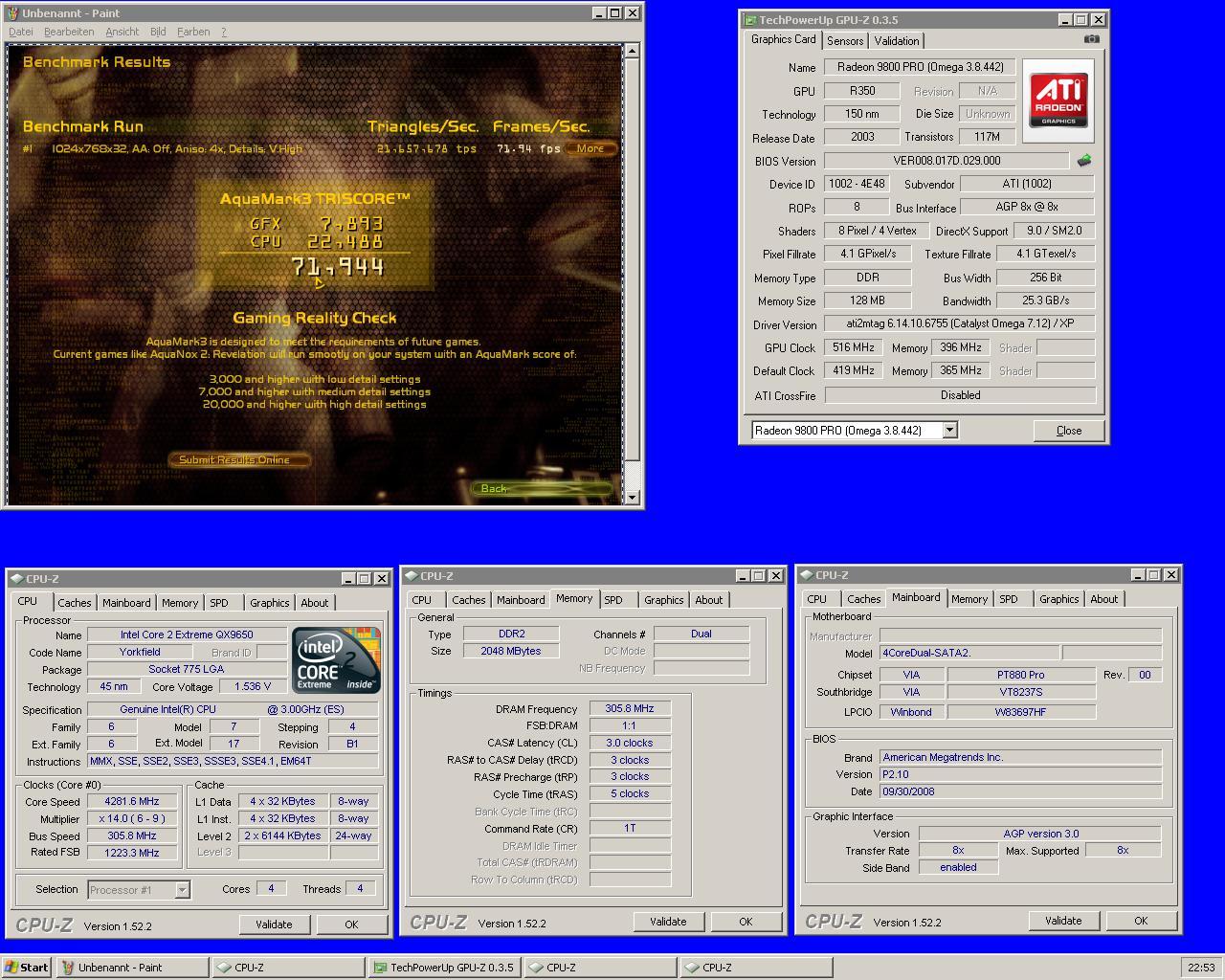Viewport: 1225px width, 980px height.
Task: Click the left CPU-Z window title icon
Action: tap(18, 579)
